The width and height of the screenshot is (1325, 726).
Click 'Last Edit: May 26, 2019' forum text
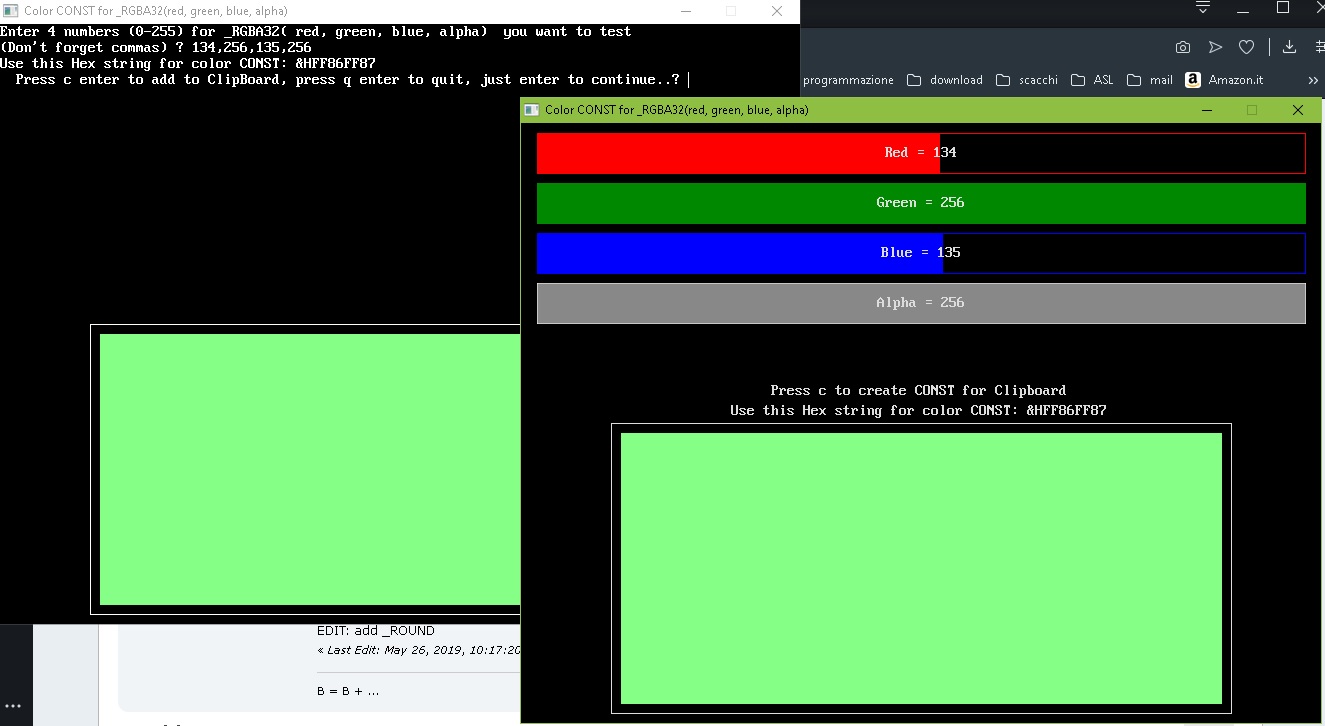419,650
